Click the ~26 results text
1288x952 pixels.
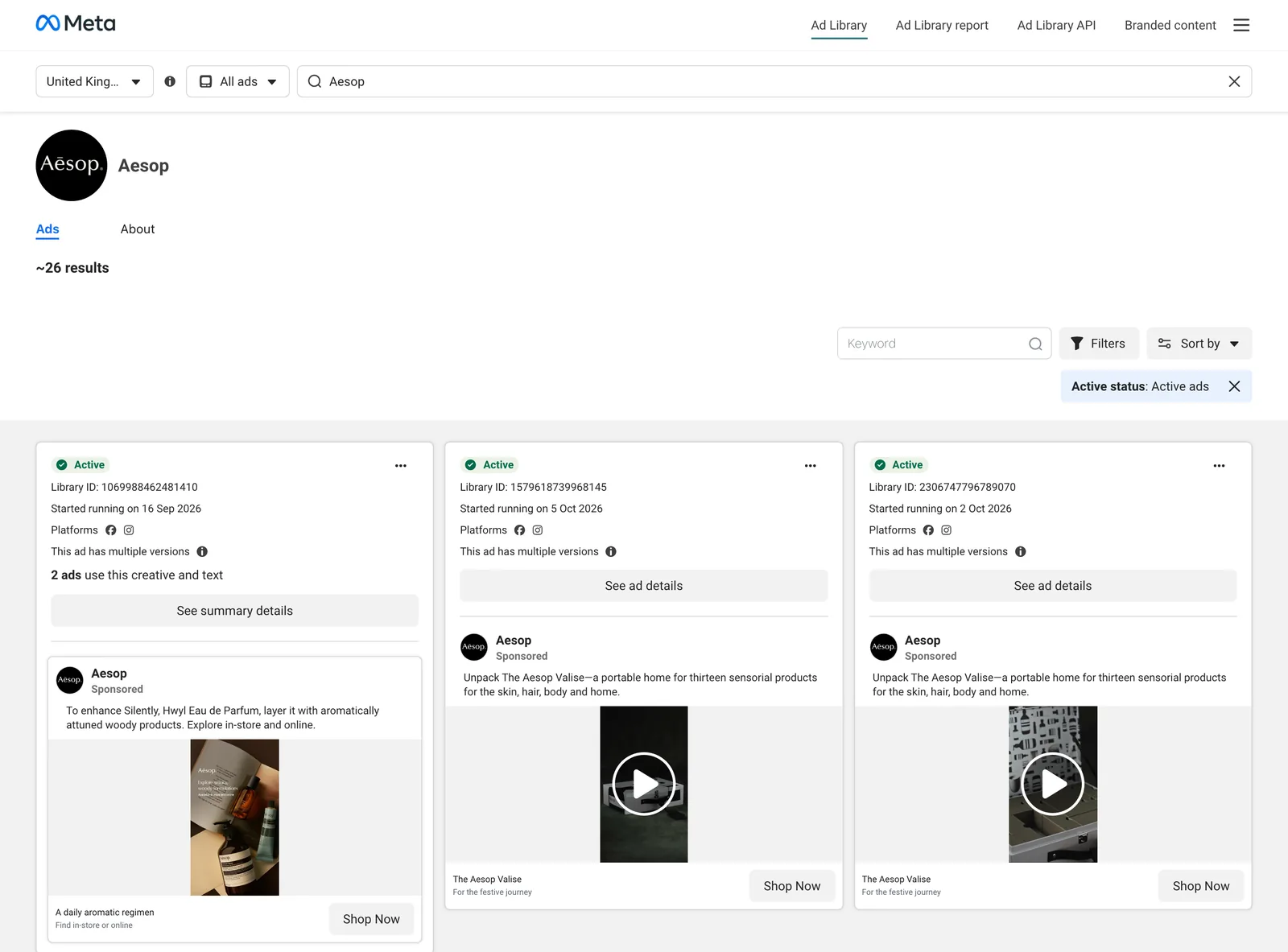(x=72, y=268)
